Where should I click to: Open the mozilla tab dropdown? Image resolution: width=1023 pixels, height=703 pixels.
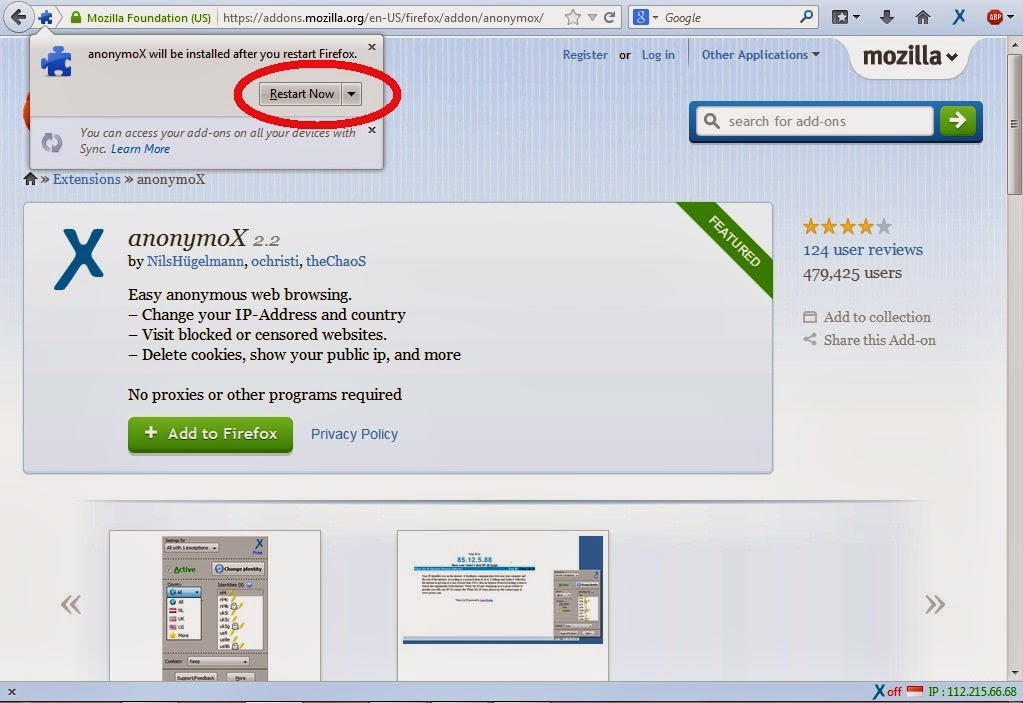pyautogui.click(x=910, y=57)
